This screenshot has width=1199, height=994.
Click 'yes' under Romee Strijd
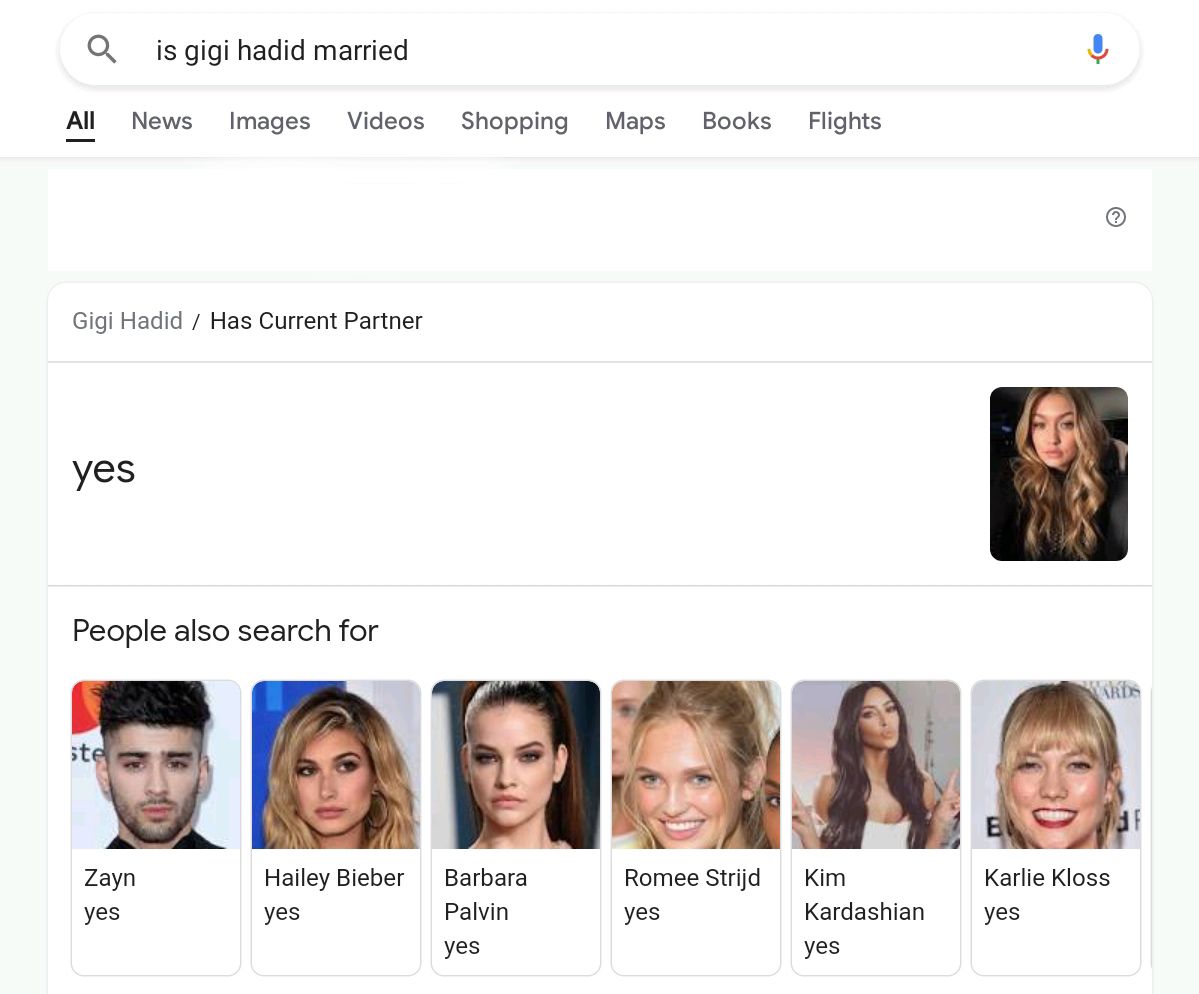(642, 912)
